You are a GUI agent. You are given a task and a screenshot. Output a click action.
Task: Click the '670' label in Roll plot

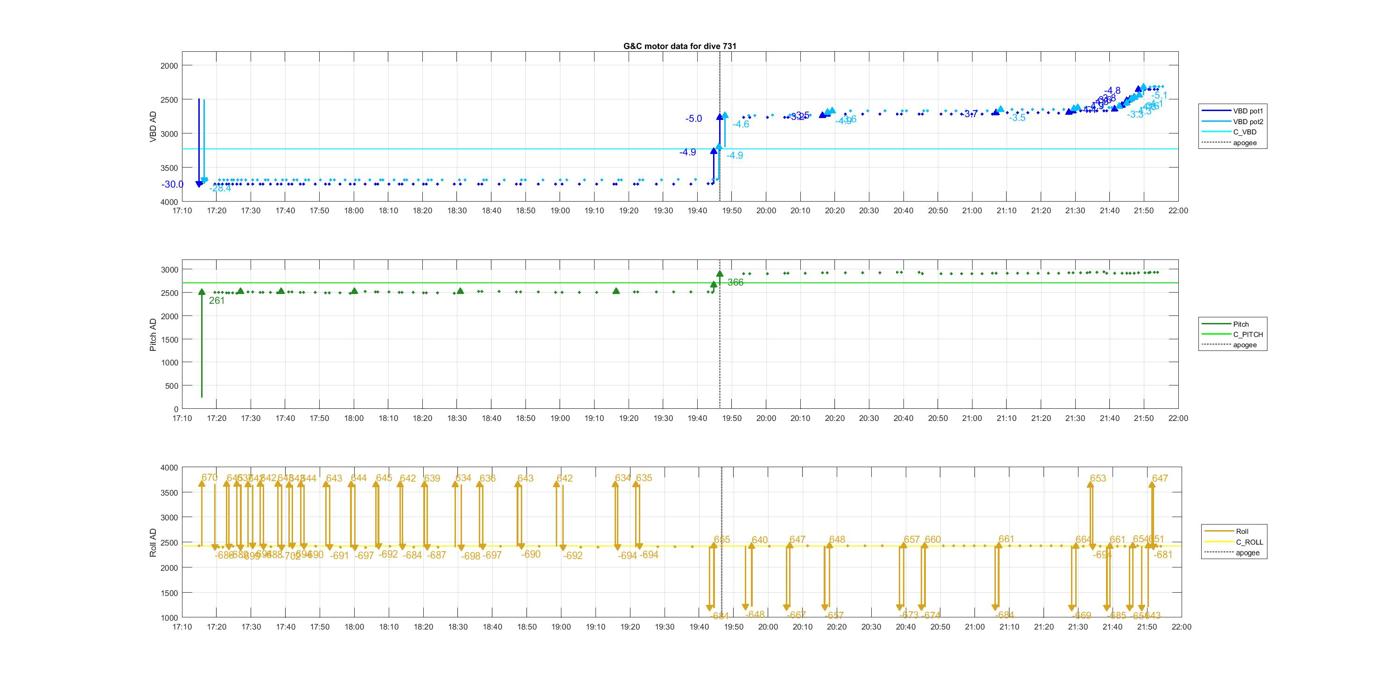pos(209,478)
